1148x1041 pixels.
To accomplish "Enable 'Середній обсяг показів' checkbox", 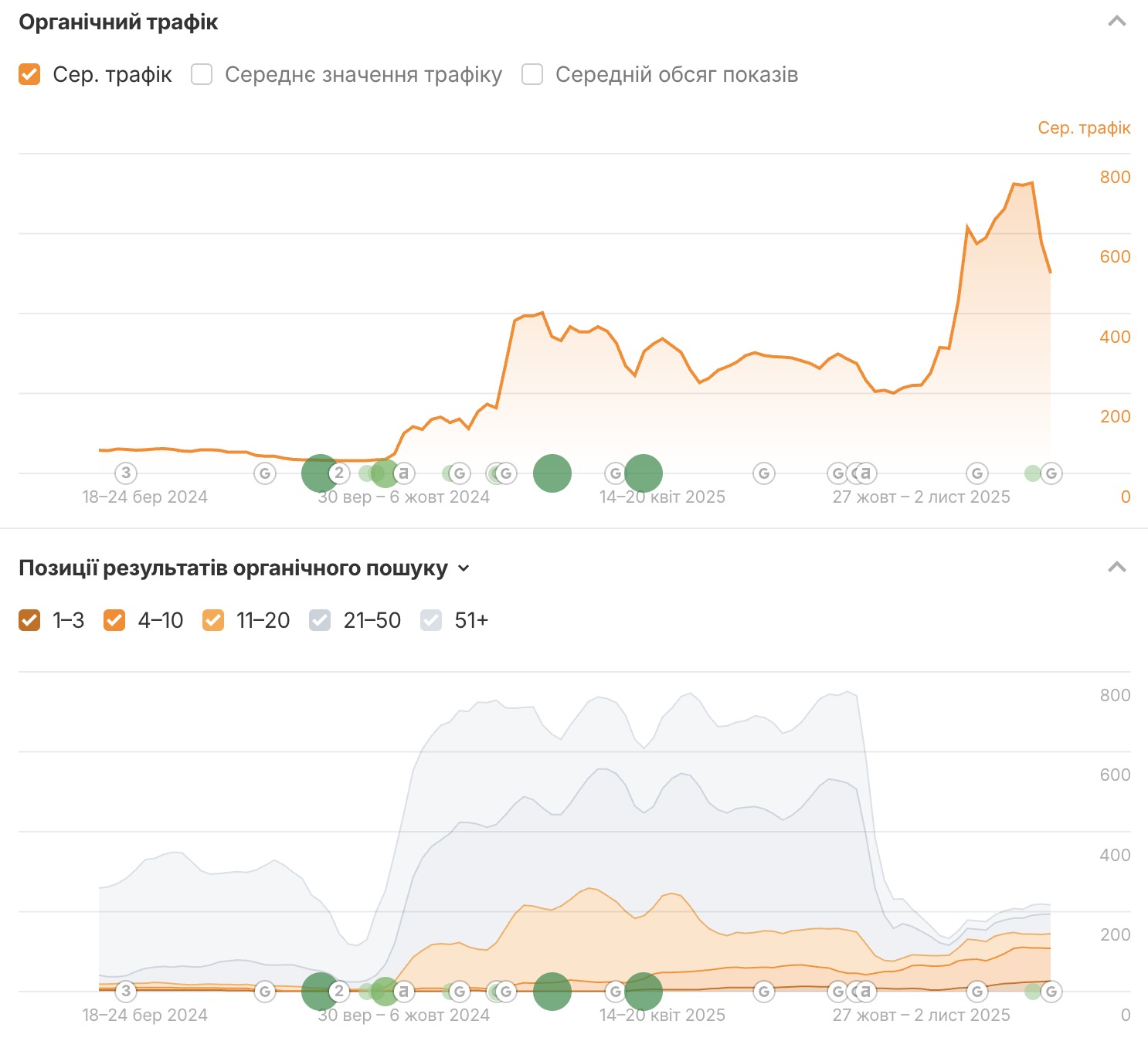I will point(532,74).
